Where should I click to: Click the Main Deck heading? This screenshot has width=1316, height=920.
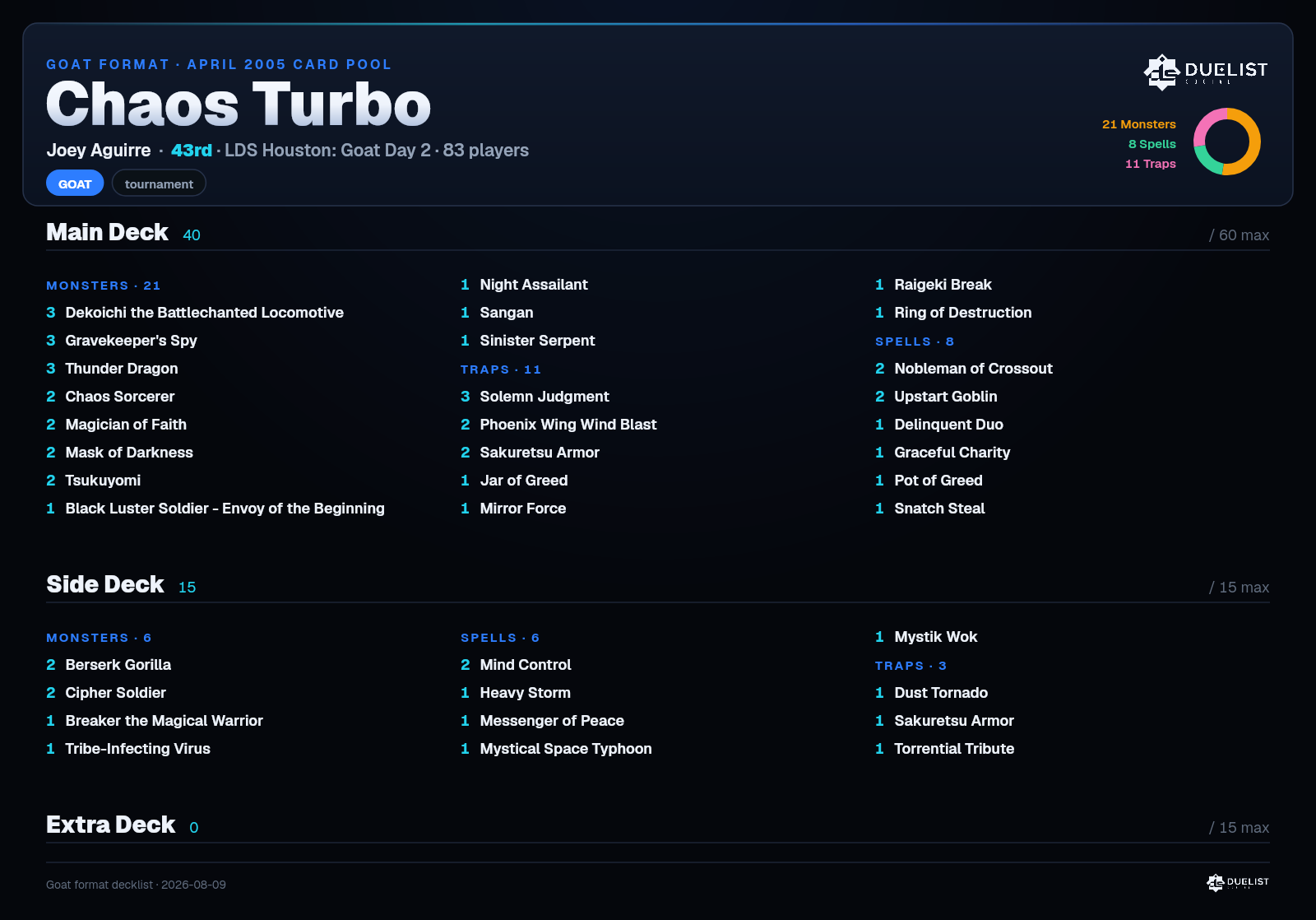pyautogui.click(x=107, y=232)
